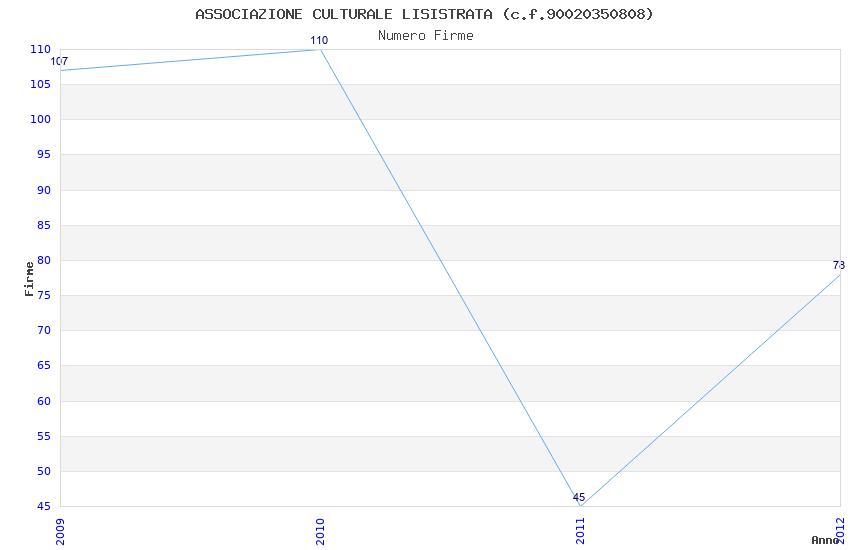Click y-axis tick value 65

click(x=44, y=366)
